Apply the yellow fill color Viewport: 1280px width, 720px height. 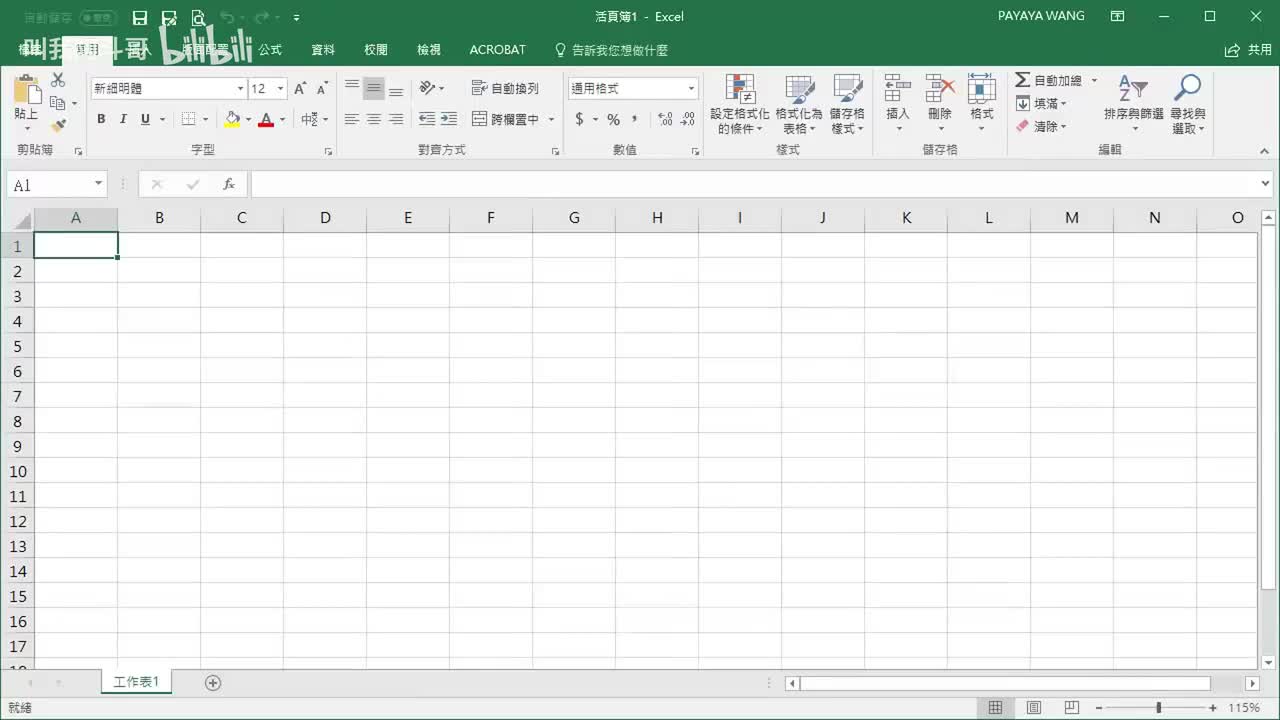point(232,119)
